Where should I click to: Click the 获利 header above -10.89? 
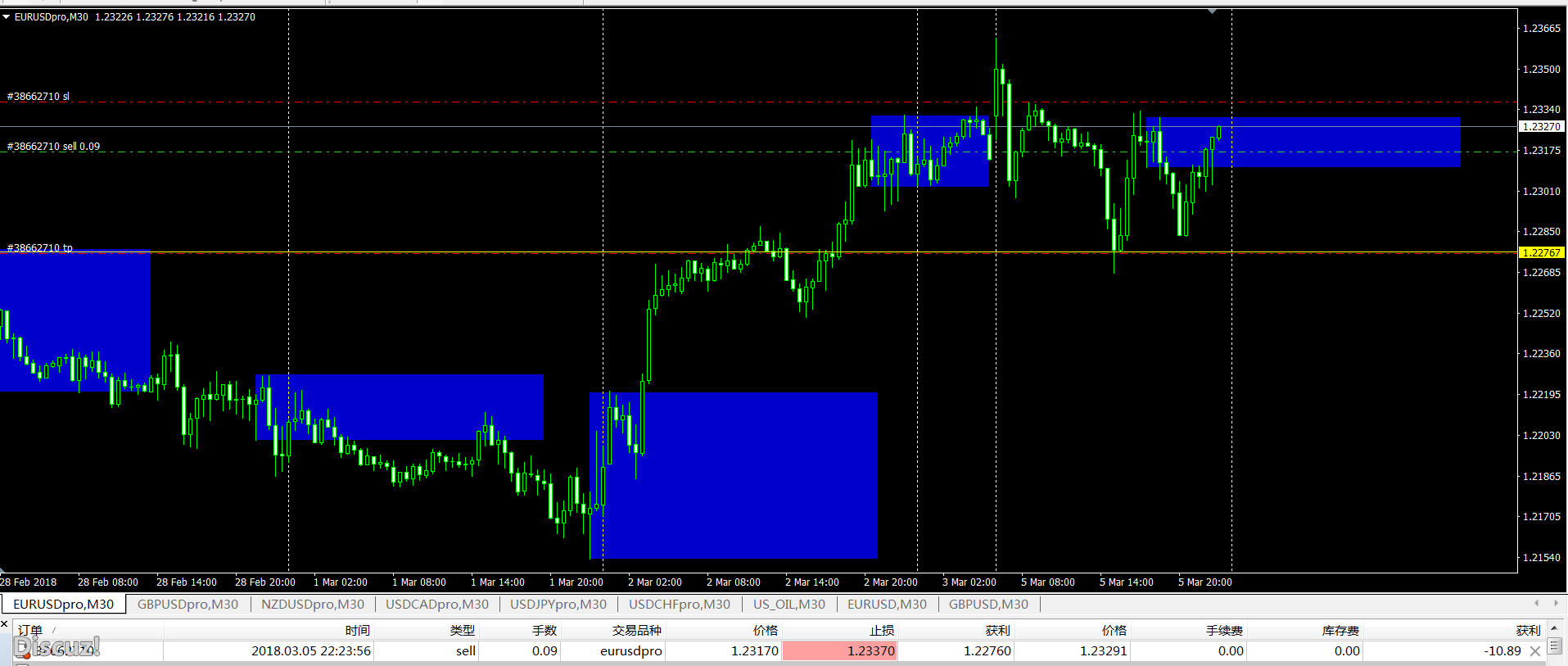click(1454, 630)
